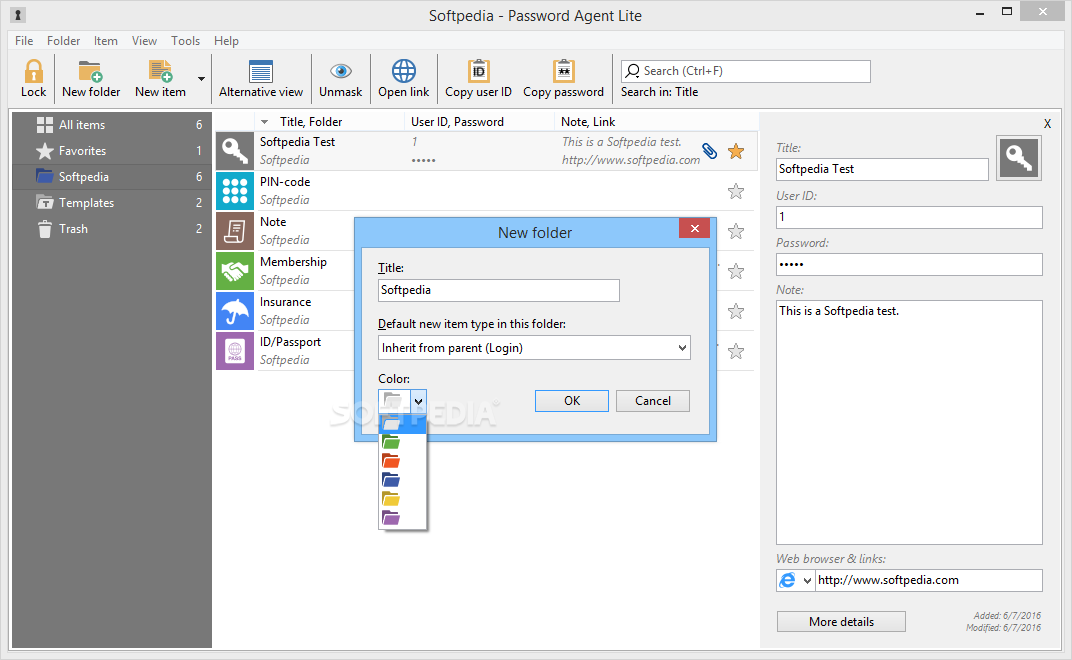The image size is (1072, 660).
Task: Close details panel with X
Action: 1047,124
